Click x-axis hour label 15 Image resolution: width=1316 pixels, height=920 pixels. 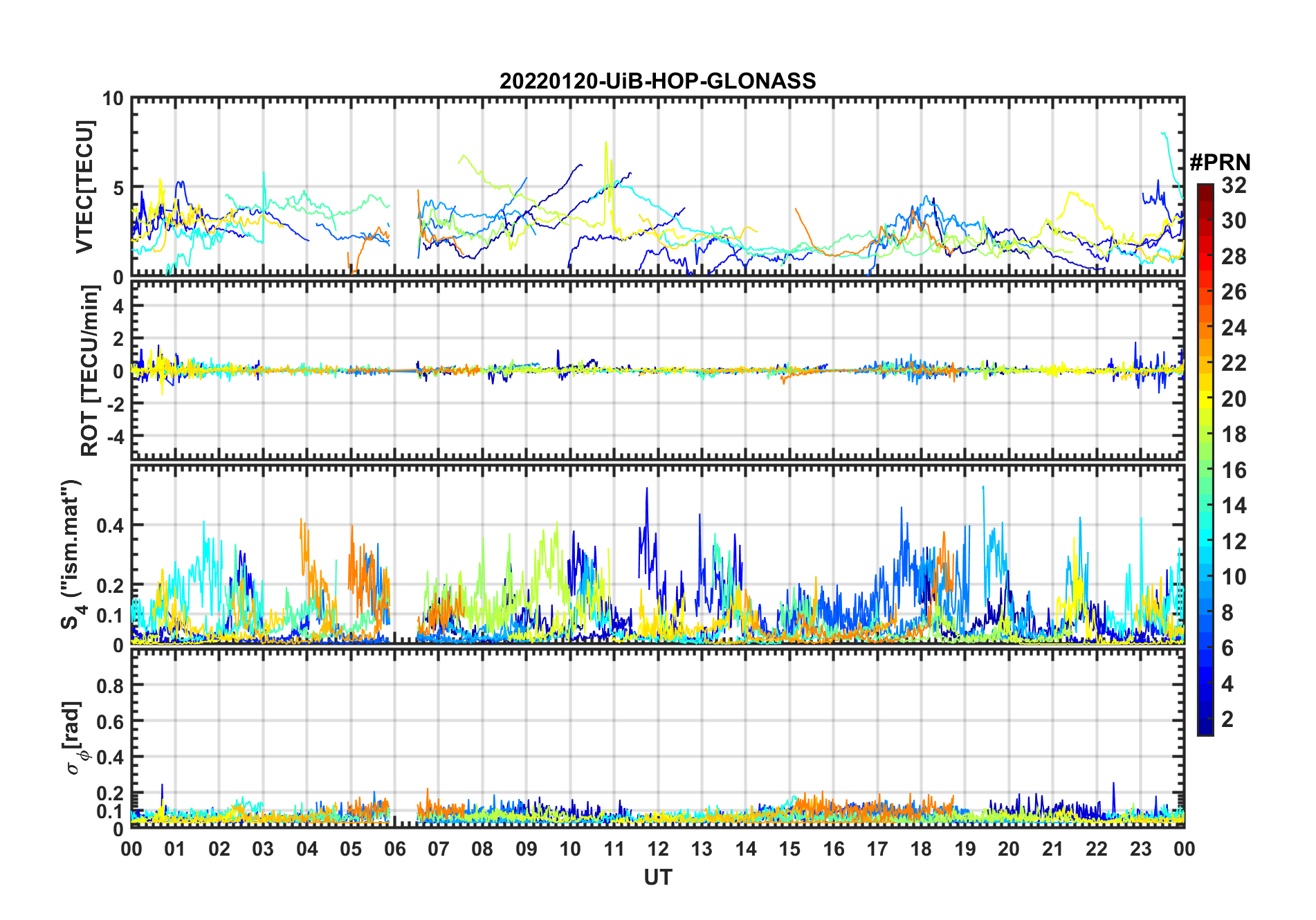click(x=789, y=849)
